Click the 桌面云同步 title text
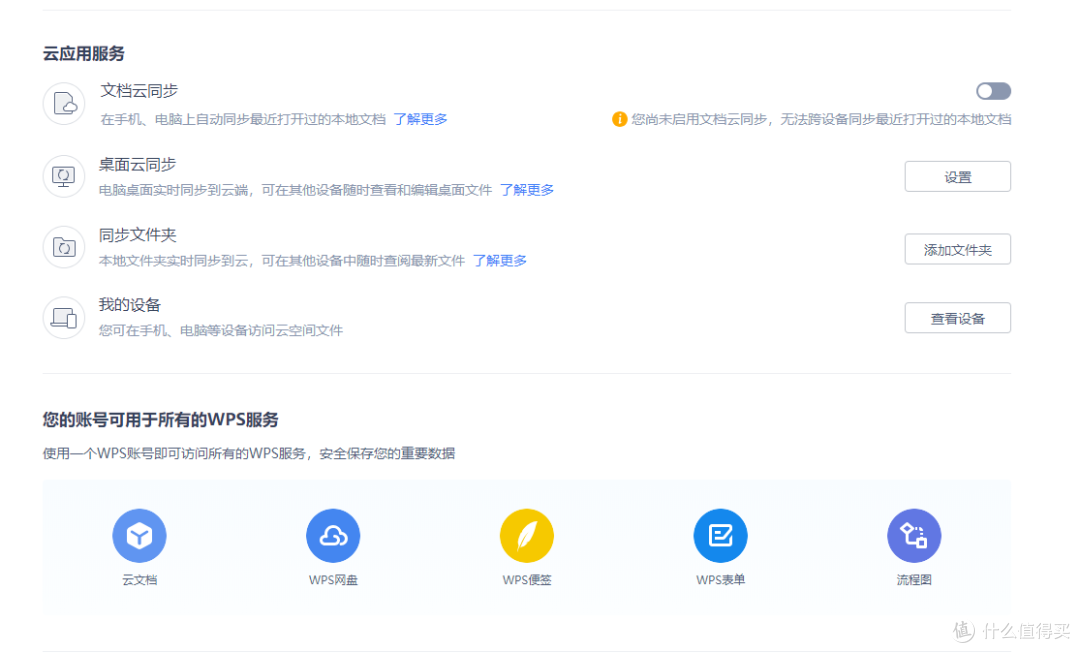 click(137, 165)
